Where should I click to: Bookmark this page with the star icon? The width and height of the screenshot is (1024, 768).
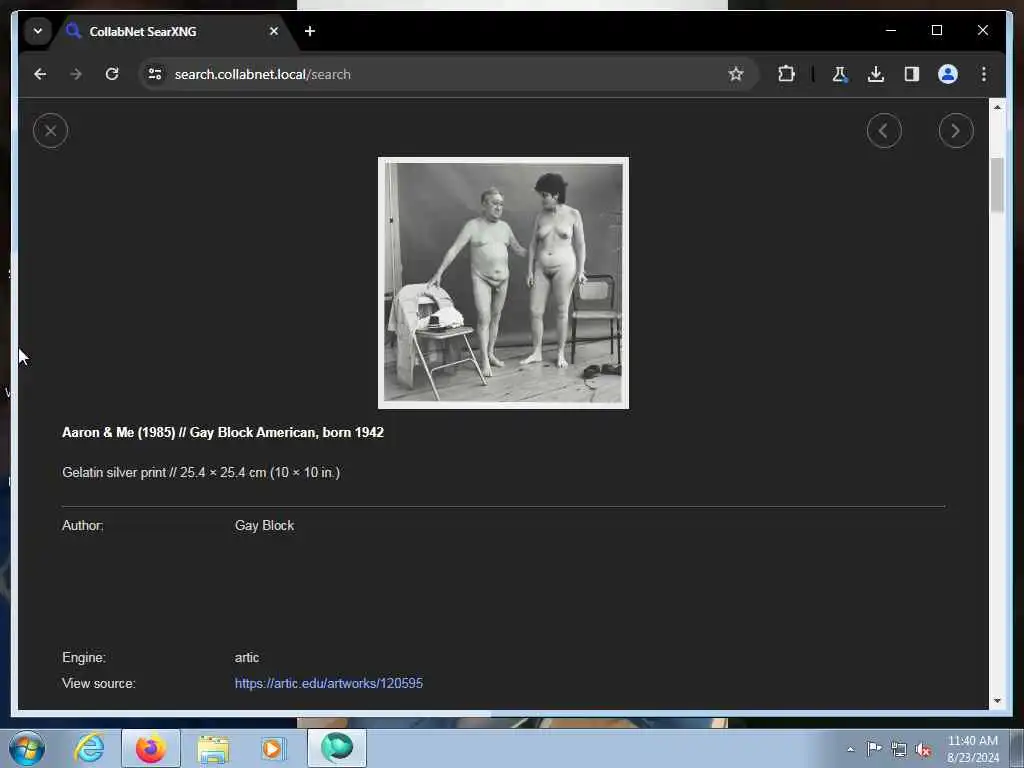[735, 74]
